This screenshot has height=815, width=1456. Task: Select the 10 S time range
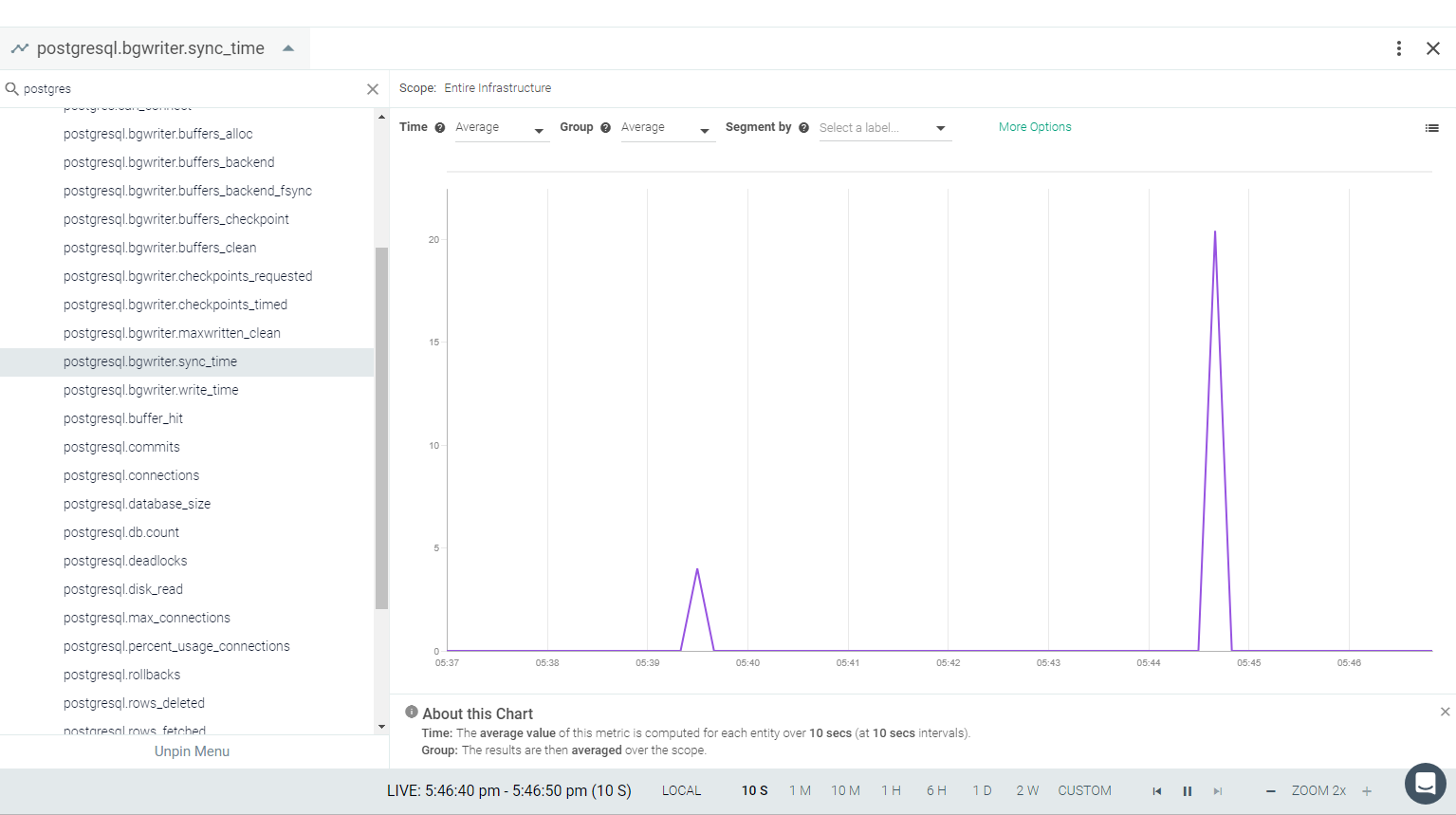[755, 791]
